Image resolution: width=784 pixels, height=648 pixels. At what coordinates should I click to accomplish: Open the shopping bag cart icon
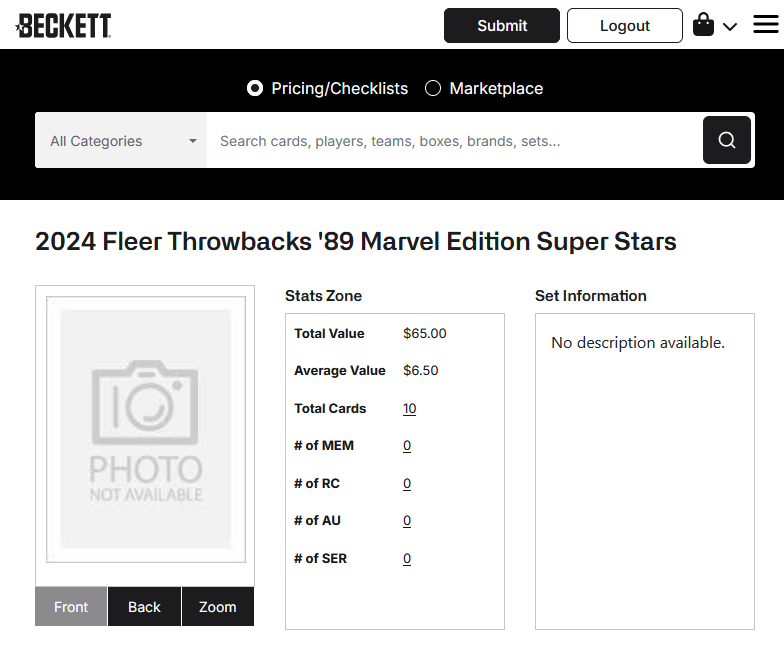703,24
